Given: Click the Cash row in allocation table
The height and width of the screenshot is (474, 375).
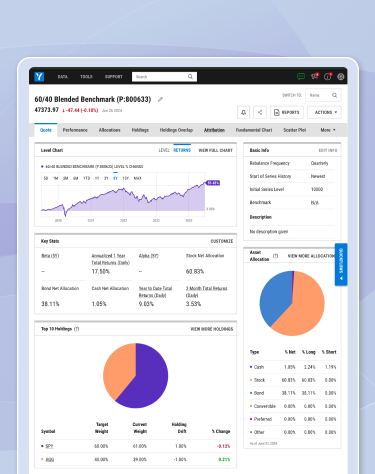Looking at the screenshot, I should (293, 367).
